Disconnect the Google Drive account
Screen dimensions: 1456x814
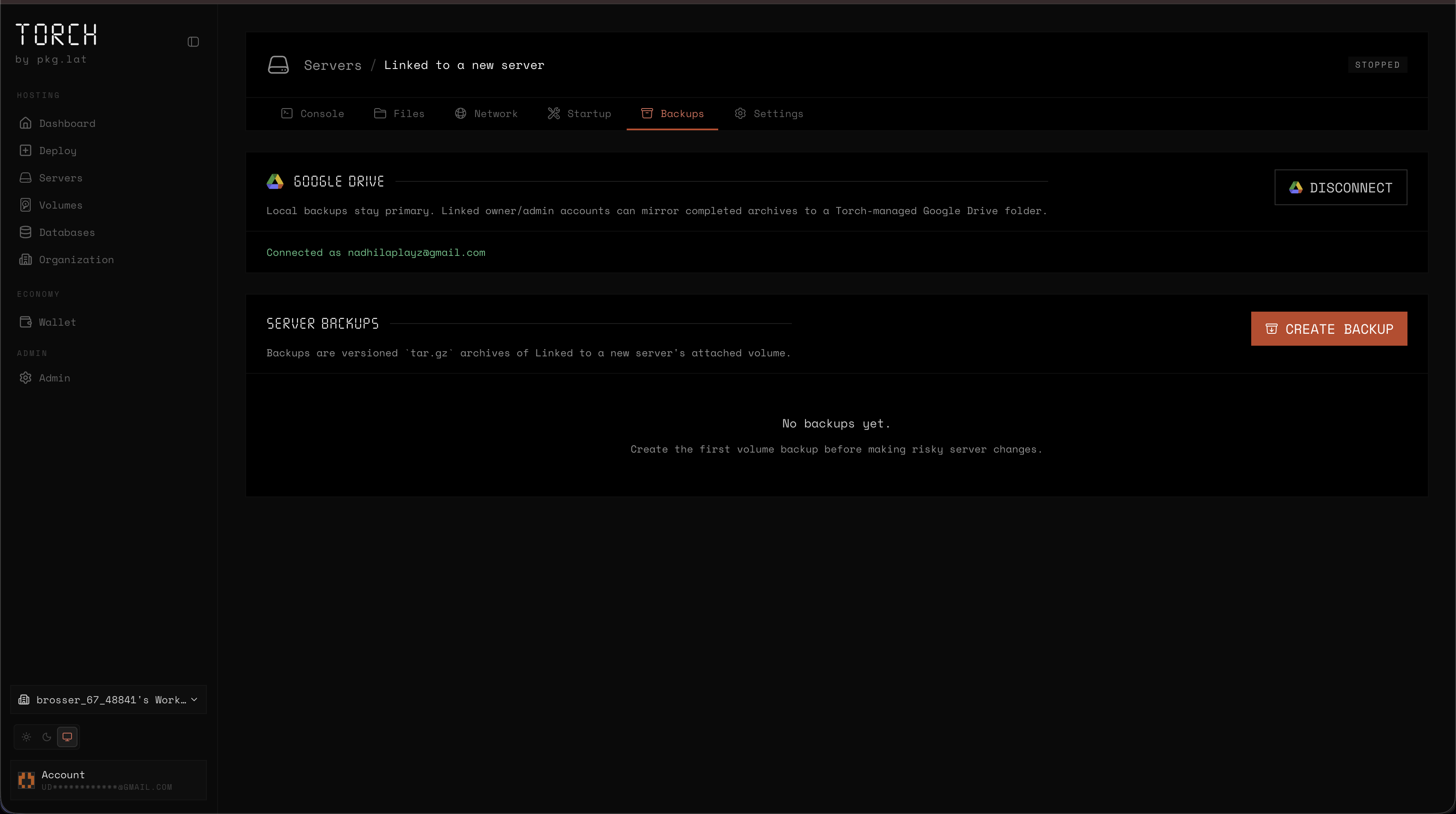[1340, 187]
